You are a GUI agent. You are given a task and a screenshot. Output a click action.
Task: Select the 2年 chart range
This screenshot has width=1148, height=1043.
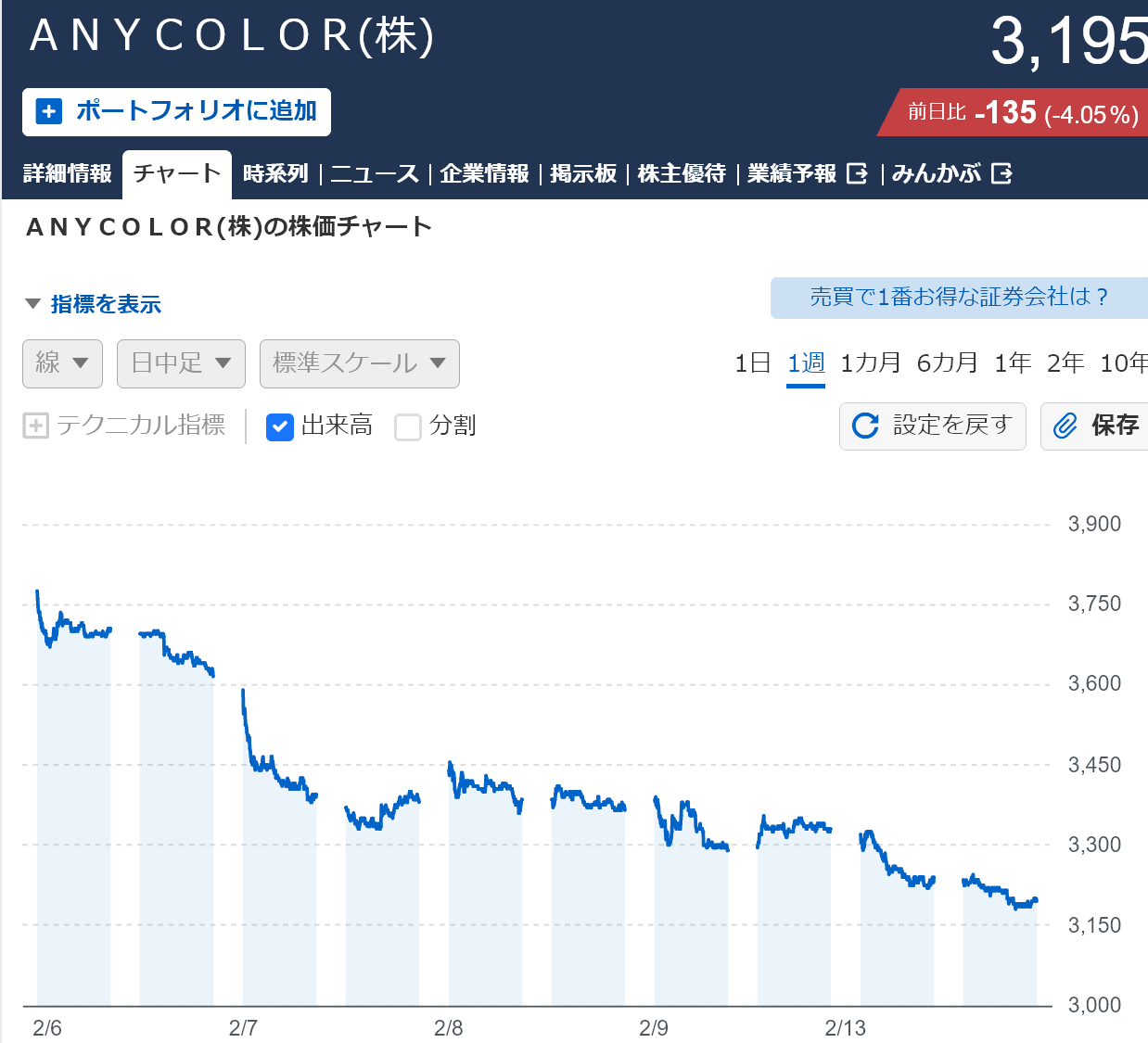[1065, 363]
